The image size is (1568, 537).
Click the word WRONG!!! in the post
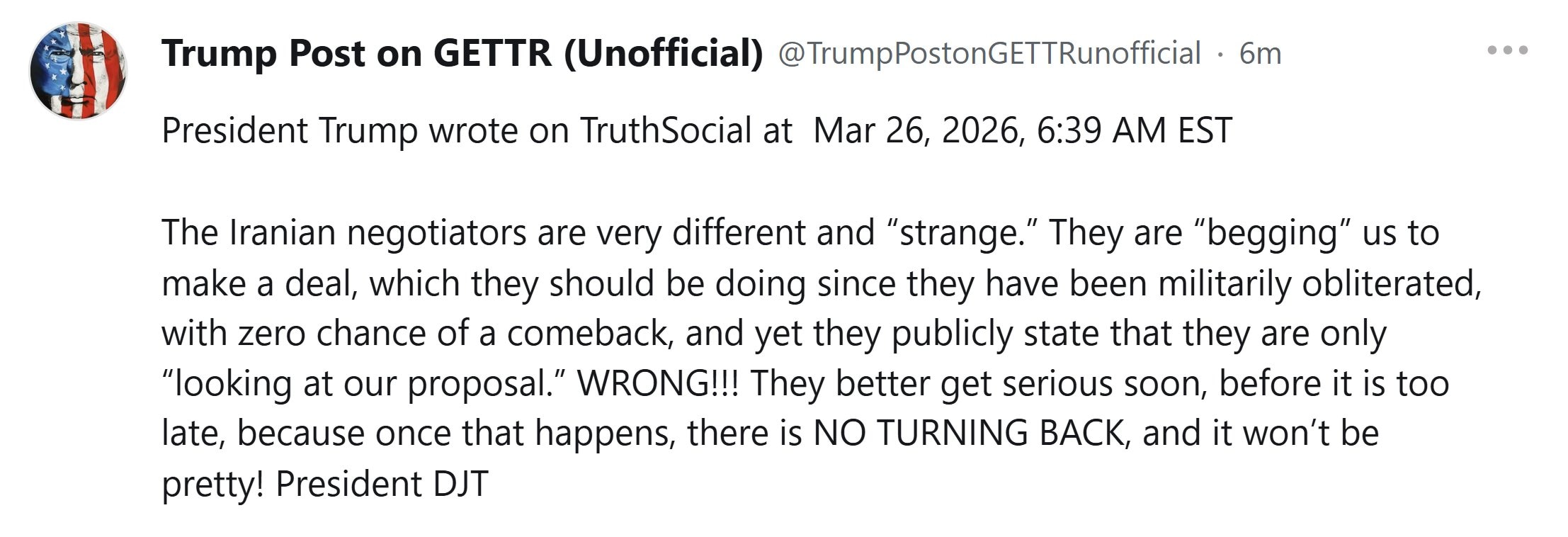(657, 384)
